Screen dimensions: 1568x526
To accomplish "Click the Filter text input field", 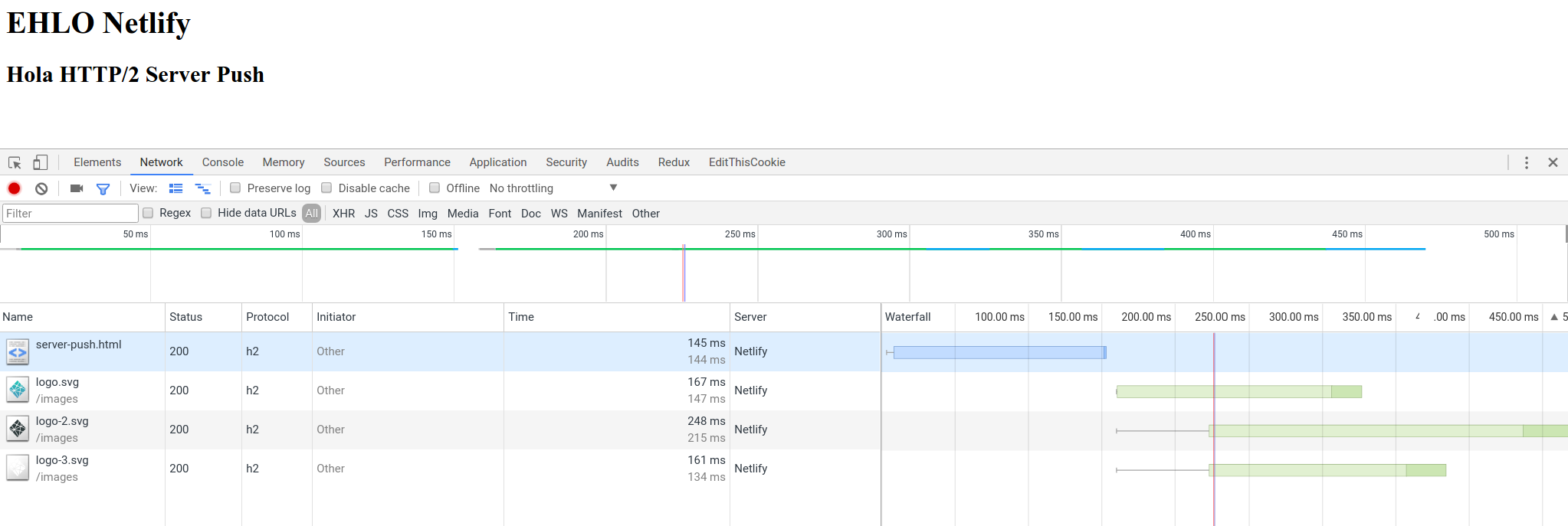I will coord(70,214).
